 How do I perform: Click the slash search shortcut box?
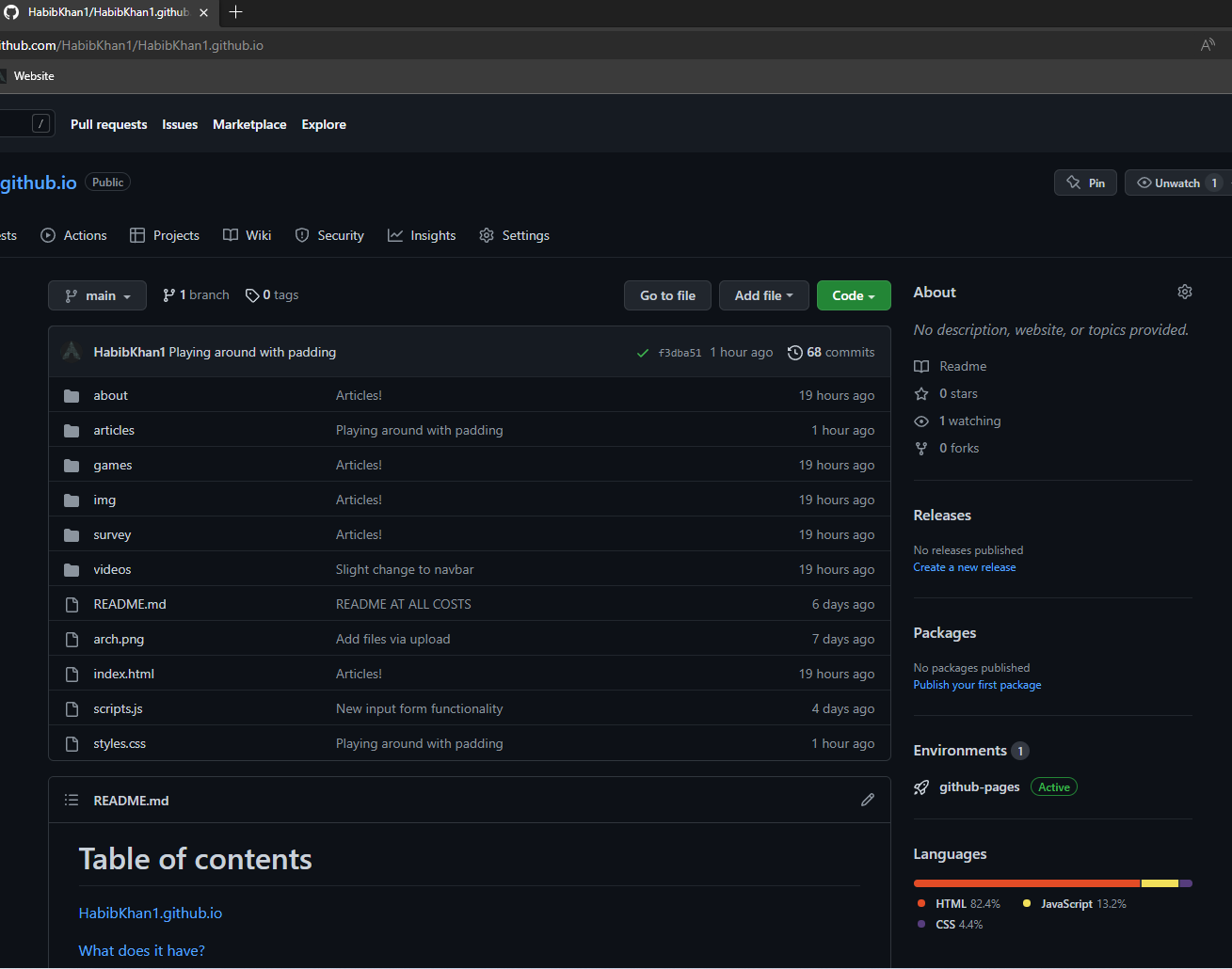point(40,123)
